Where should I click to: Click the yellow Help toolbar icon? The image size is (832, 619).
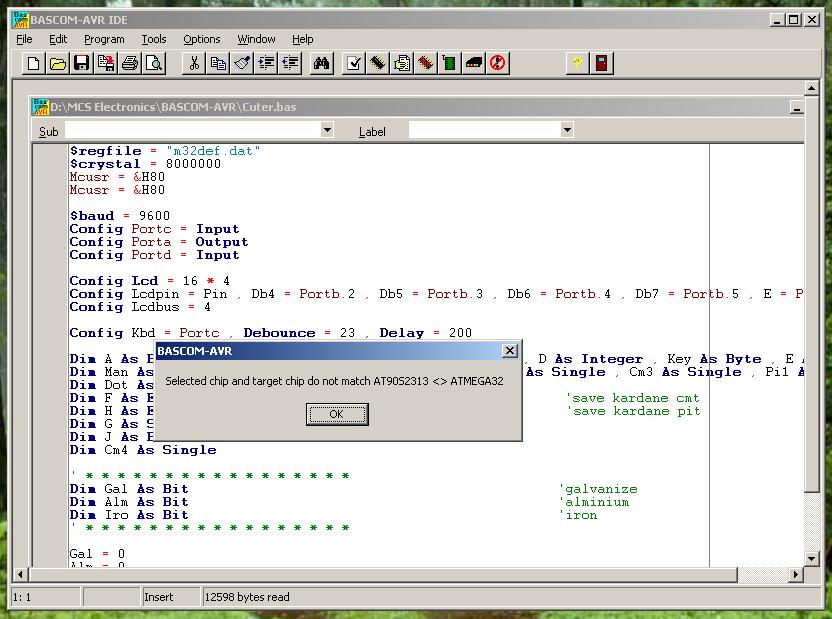click(x=577, y=64)
